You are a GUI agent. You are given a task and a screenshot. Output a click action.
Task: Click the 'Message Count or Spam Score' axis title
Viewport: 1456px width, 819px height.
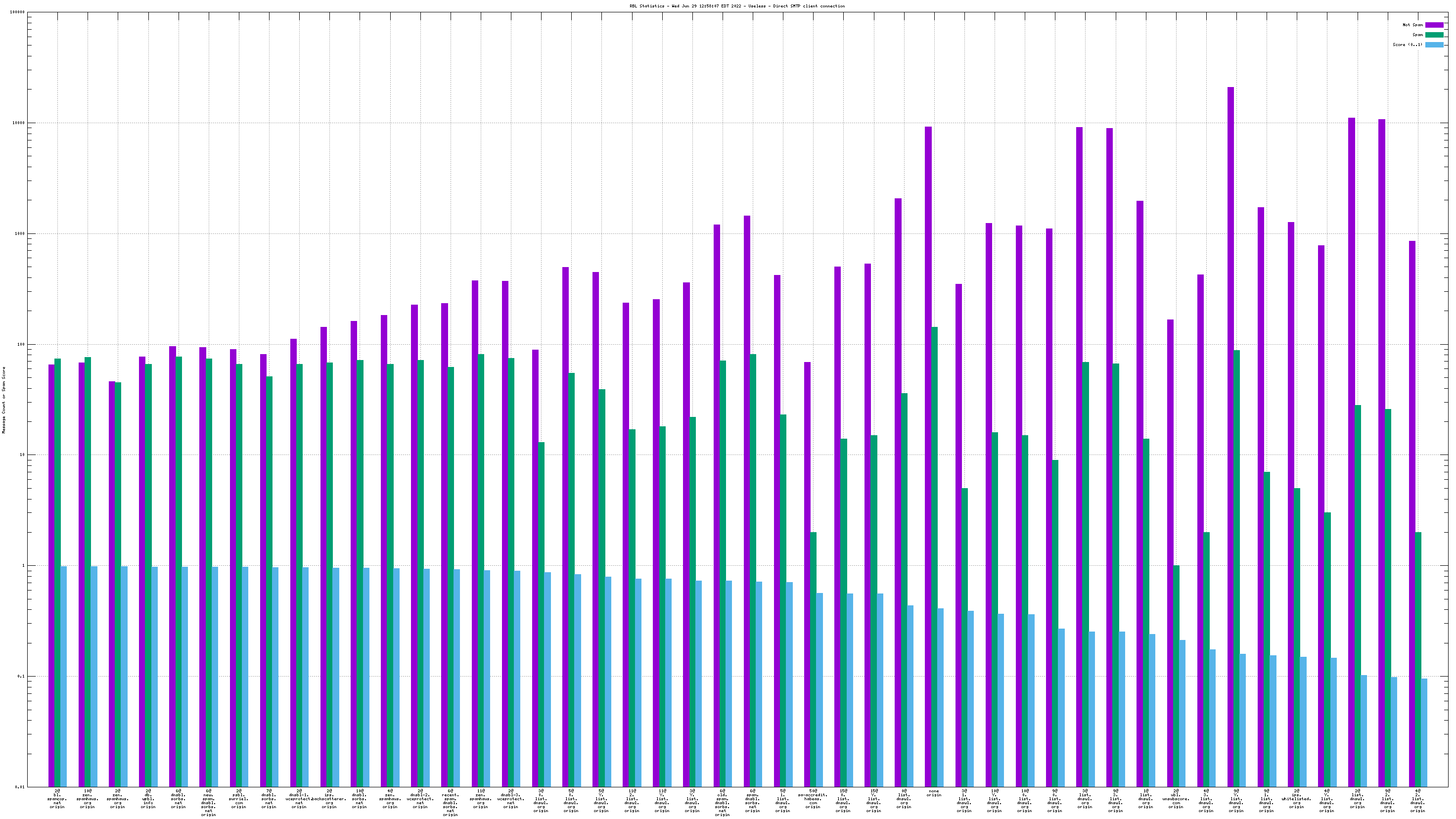[4, 400]
